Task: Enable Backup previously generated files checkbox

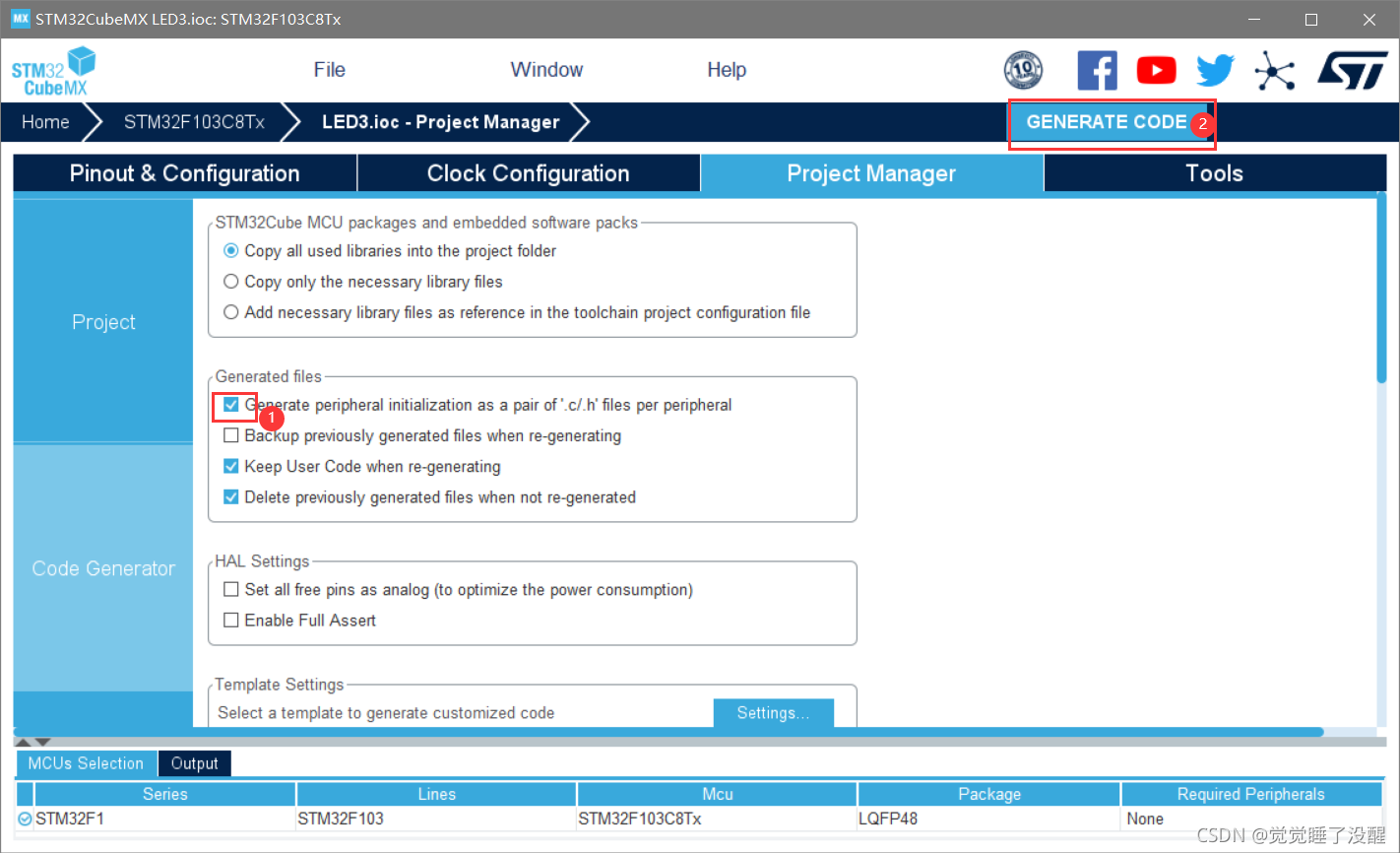Action: [x=230, y=435]
